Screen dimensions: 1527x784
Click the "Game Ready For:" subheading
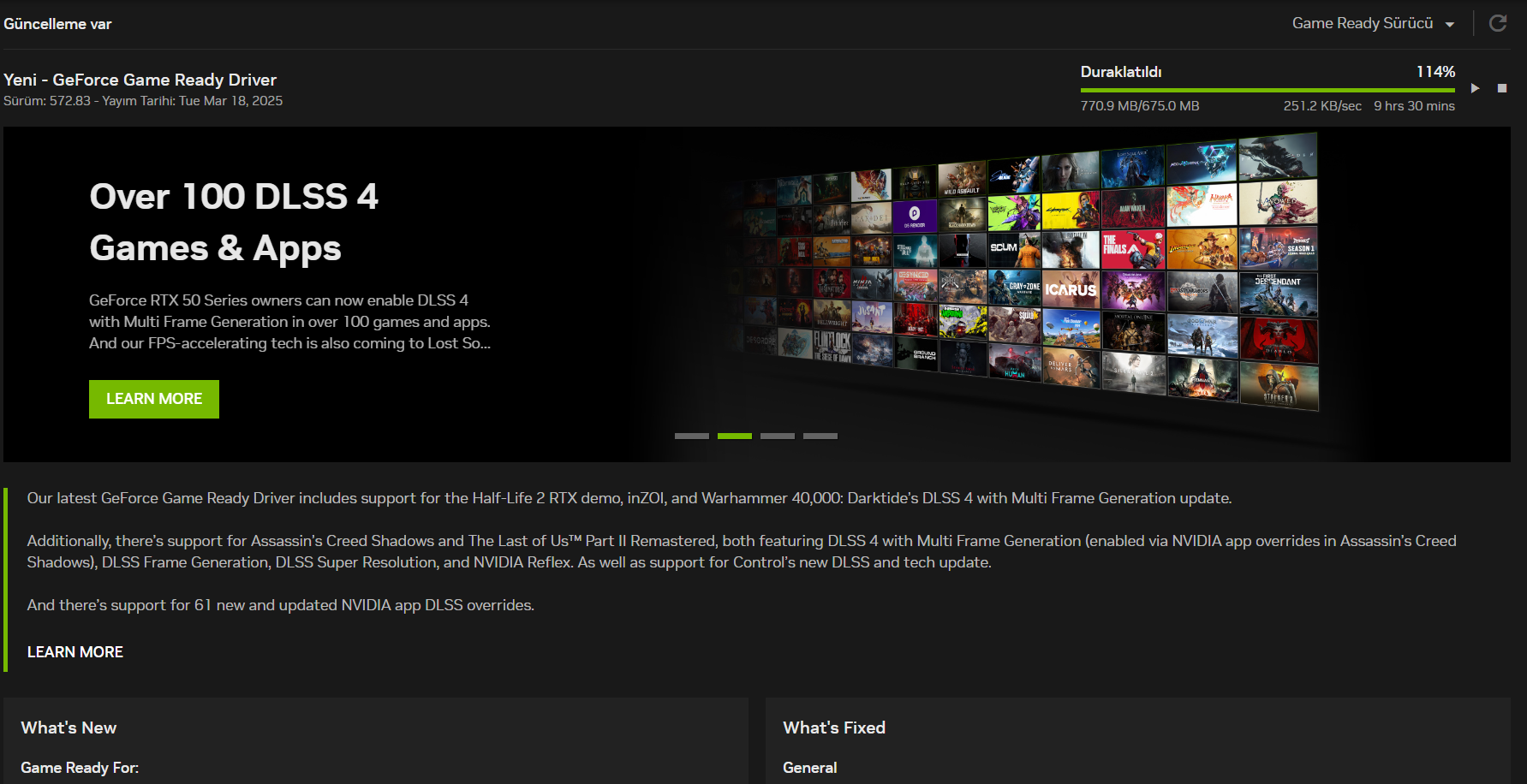click(x=80, y=768)
